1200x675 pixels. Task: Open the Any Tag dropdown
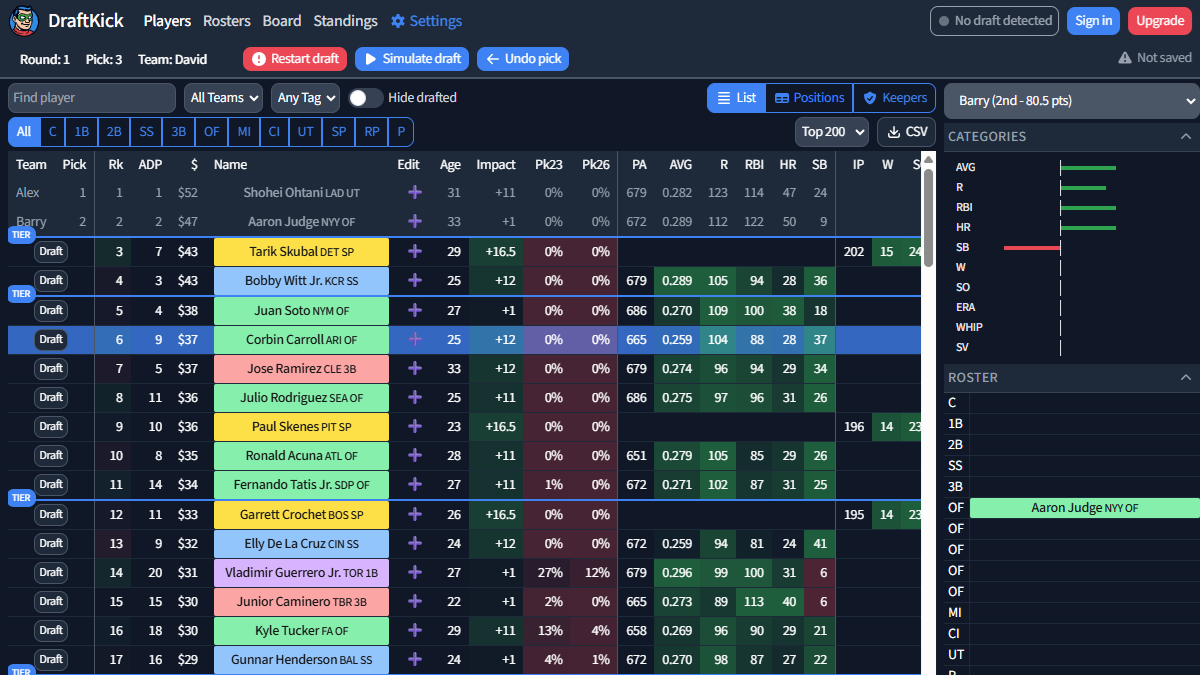tap(305, 97)
